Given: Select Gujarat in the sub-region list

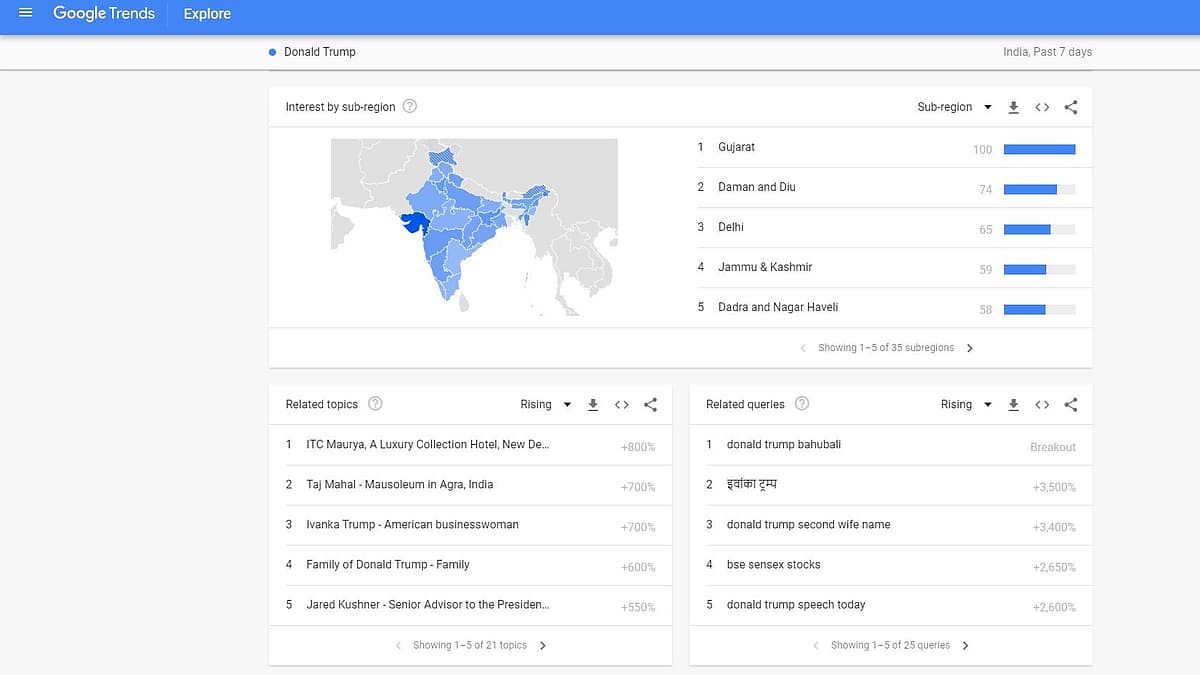Looking at the screenshot, I should pos(736,147).
